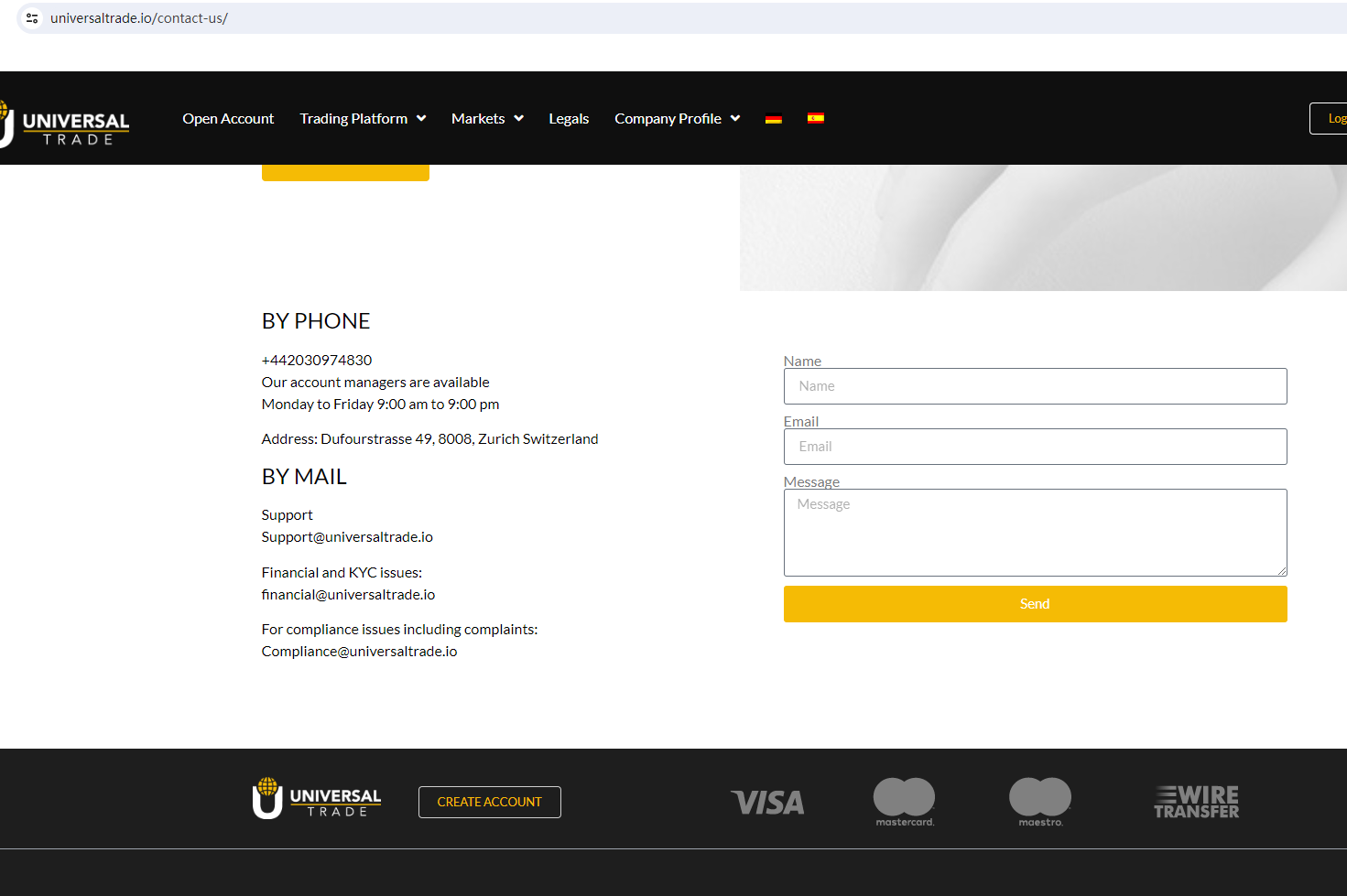Click the Login button in header
The image size is (1347, 896).
pyautogui.click(x=1330, y=118)
